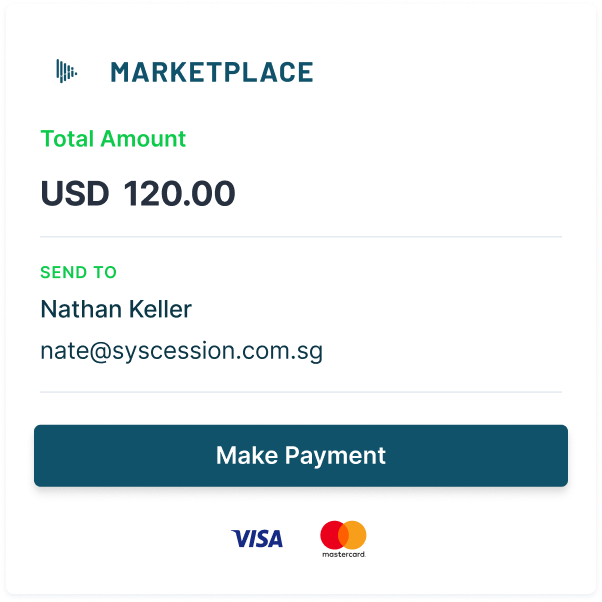This screenshot has height=602, width=602.
Task: Click the 120.00 amount value
Action: 179,193
